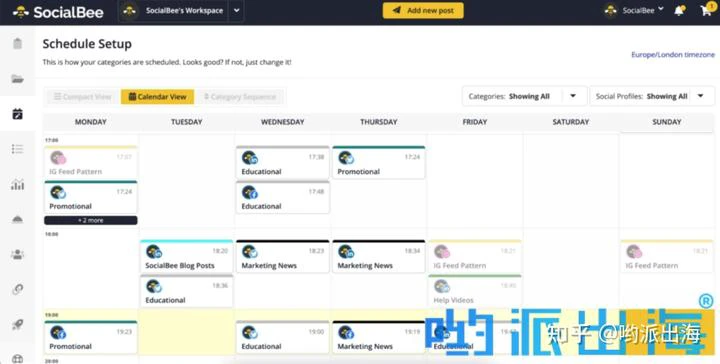Switch to Category Sequence tab
720x364 pixels.
[240, 97]
